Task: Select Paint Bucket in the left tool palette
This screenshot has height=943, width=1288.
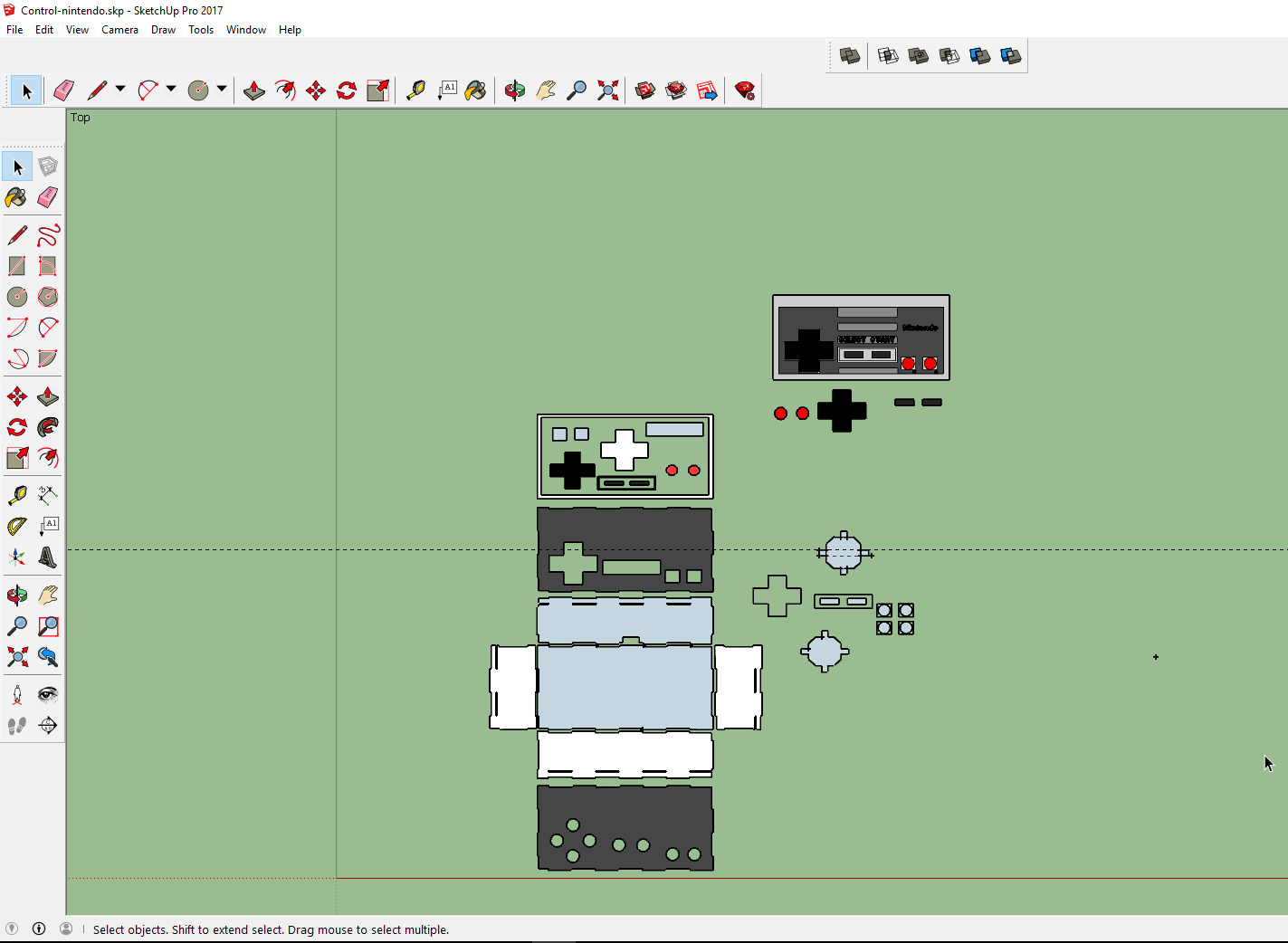Action: click(17, 197)
